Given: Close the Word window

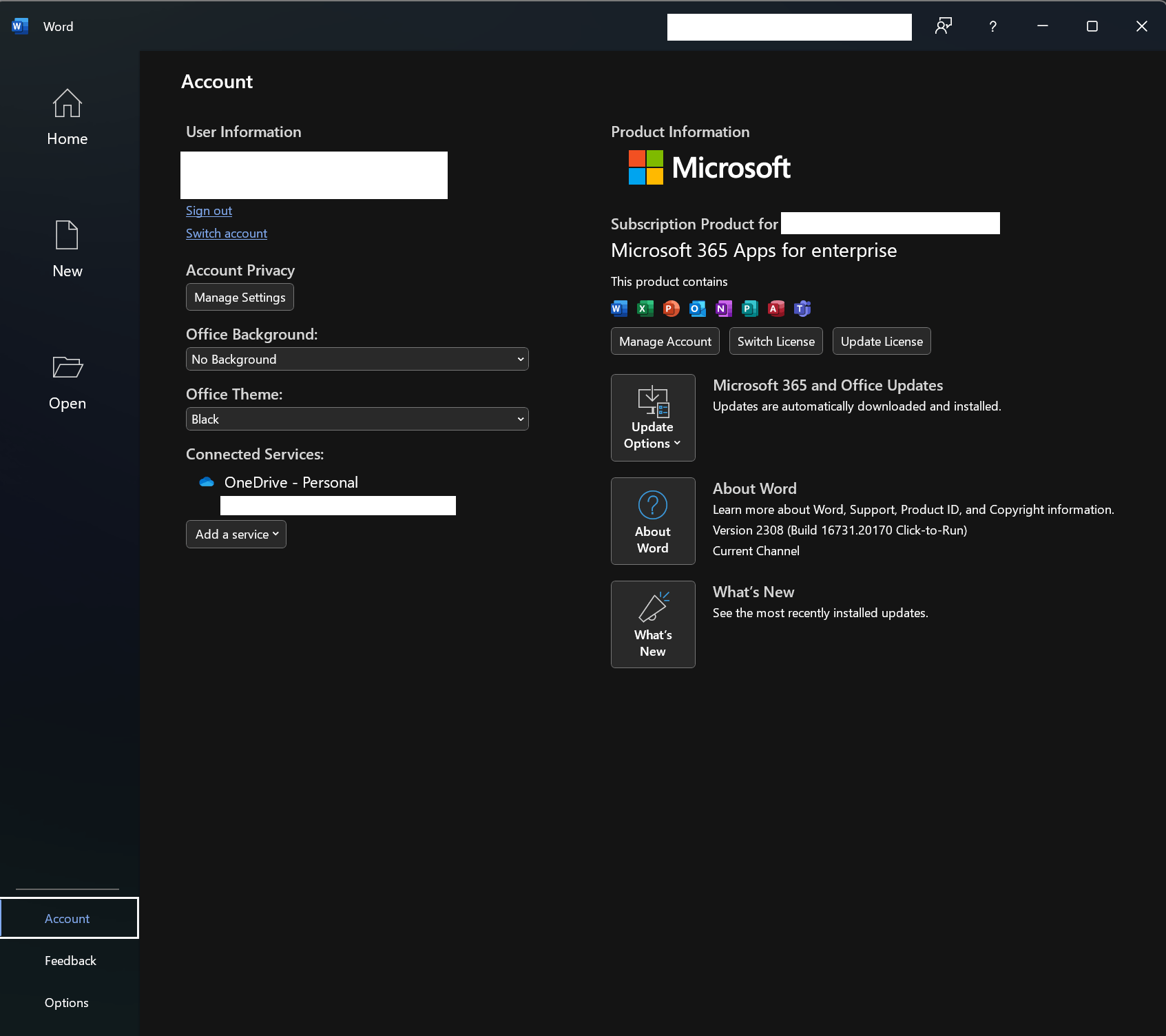Looking at the screenshot, I should [1142, 26].
